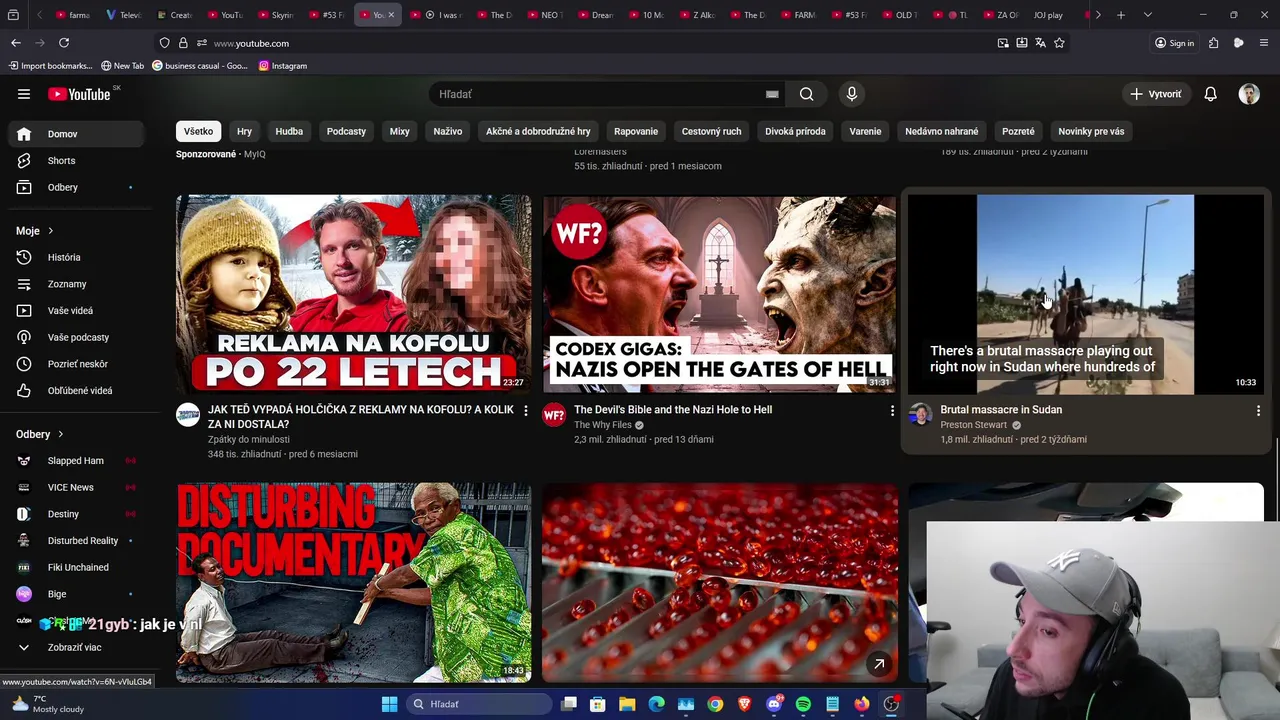1280x720 pixels.
Task: Click Sign in in the browser toolbar
Action: 1175,43
